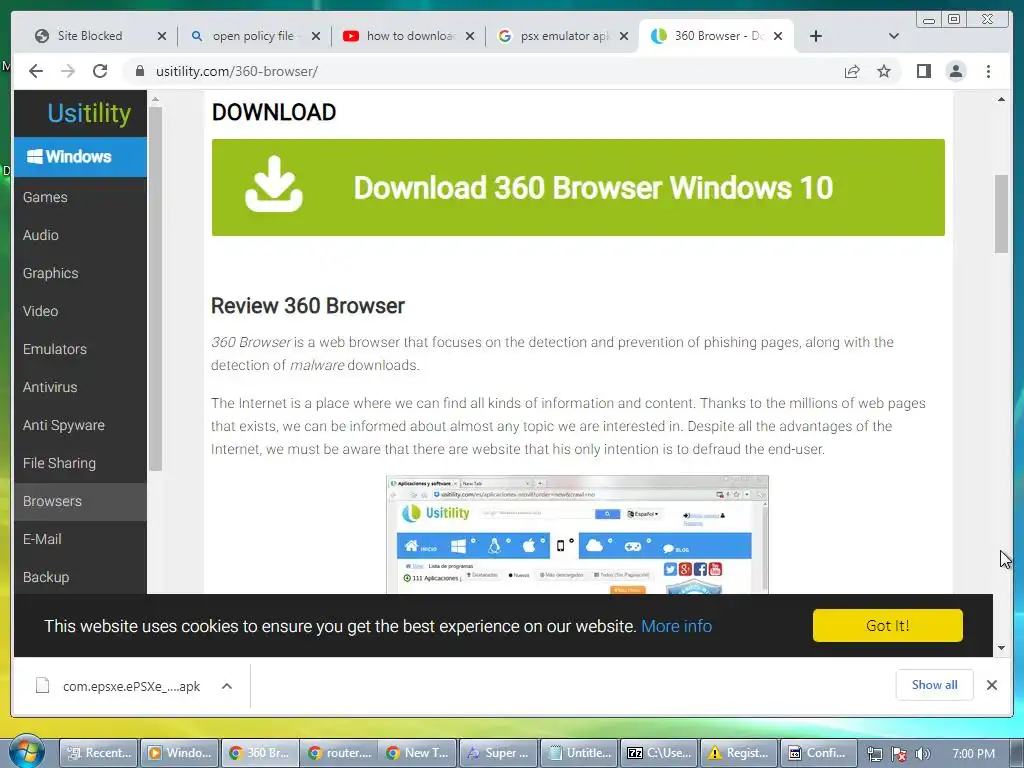Open the Video category
The width and height of the screenshot is (1024, 768).
(x=80, y=311)
